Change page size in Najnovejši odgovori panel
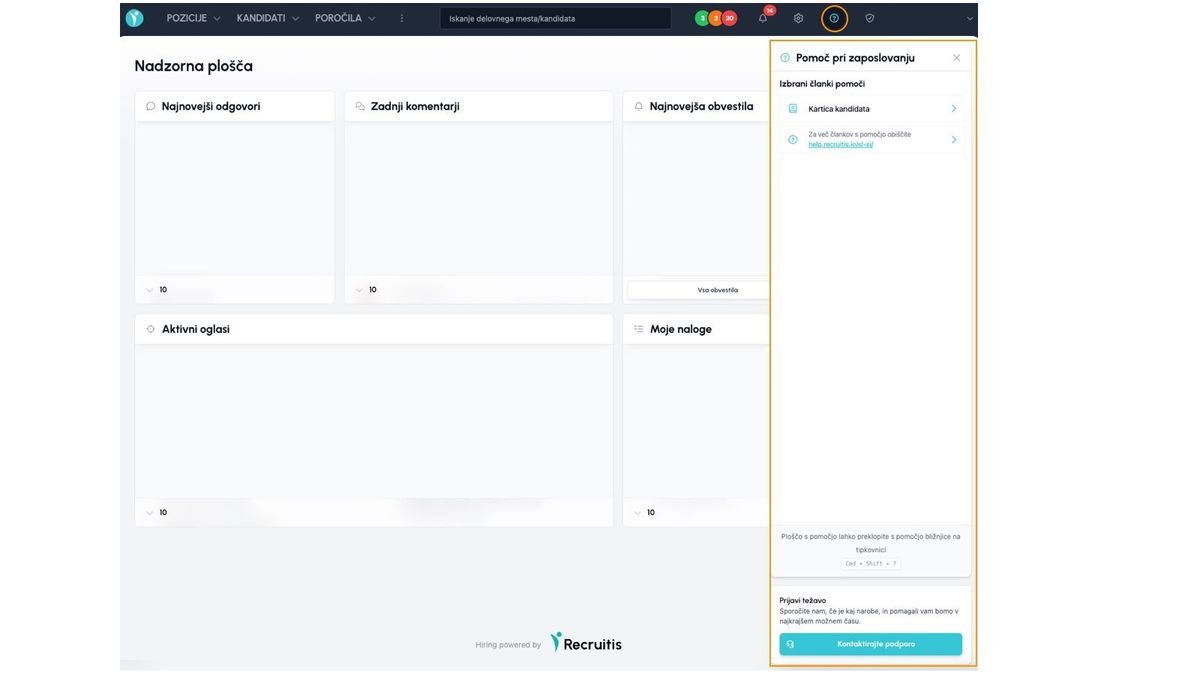 157,290
